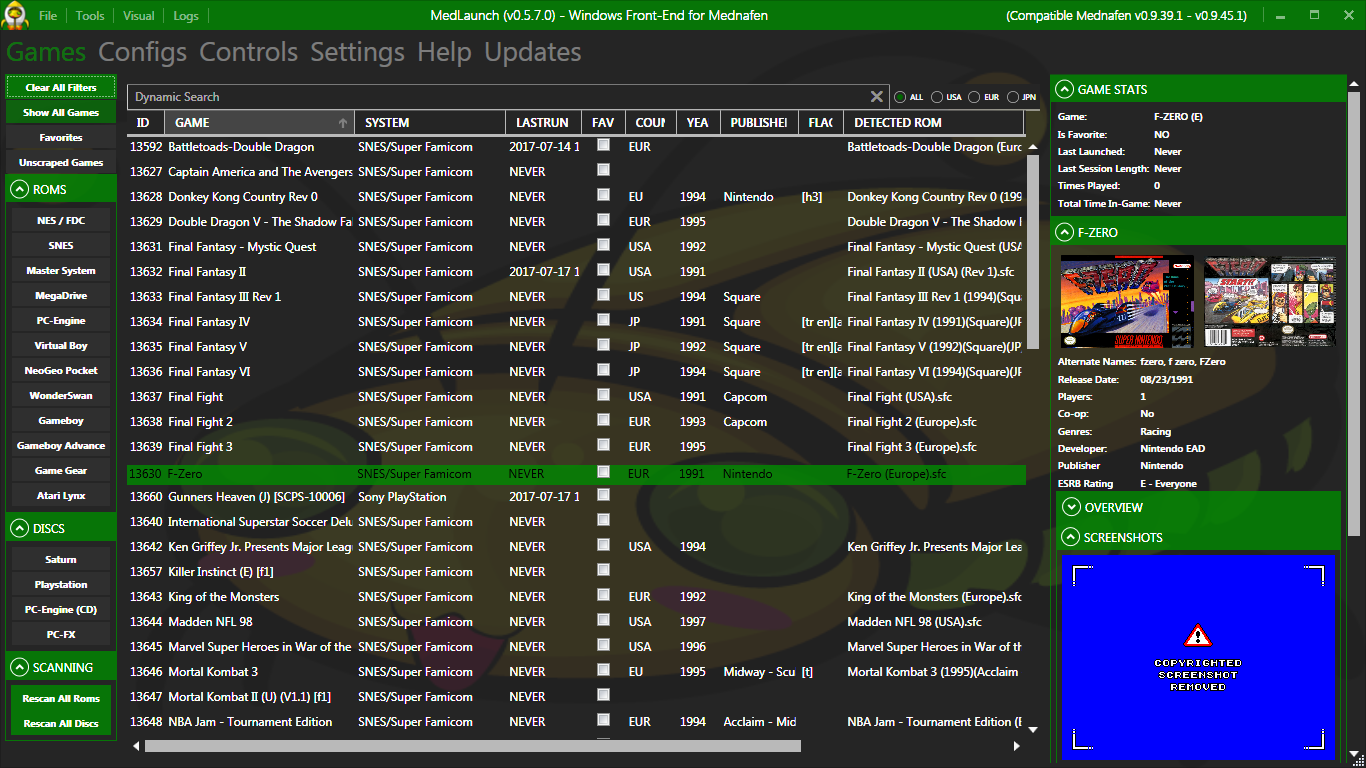Collapse the DISCS sidebar section chevron
This screenshot has width=1366, height=768.
tap(20, 528)
